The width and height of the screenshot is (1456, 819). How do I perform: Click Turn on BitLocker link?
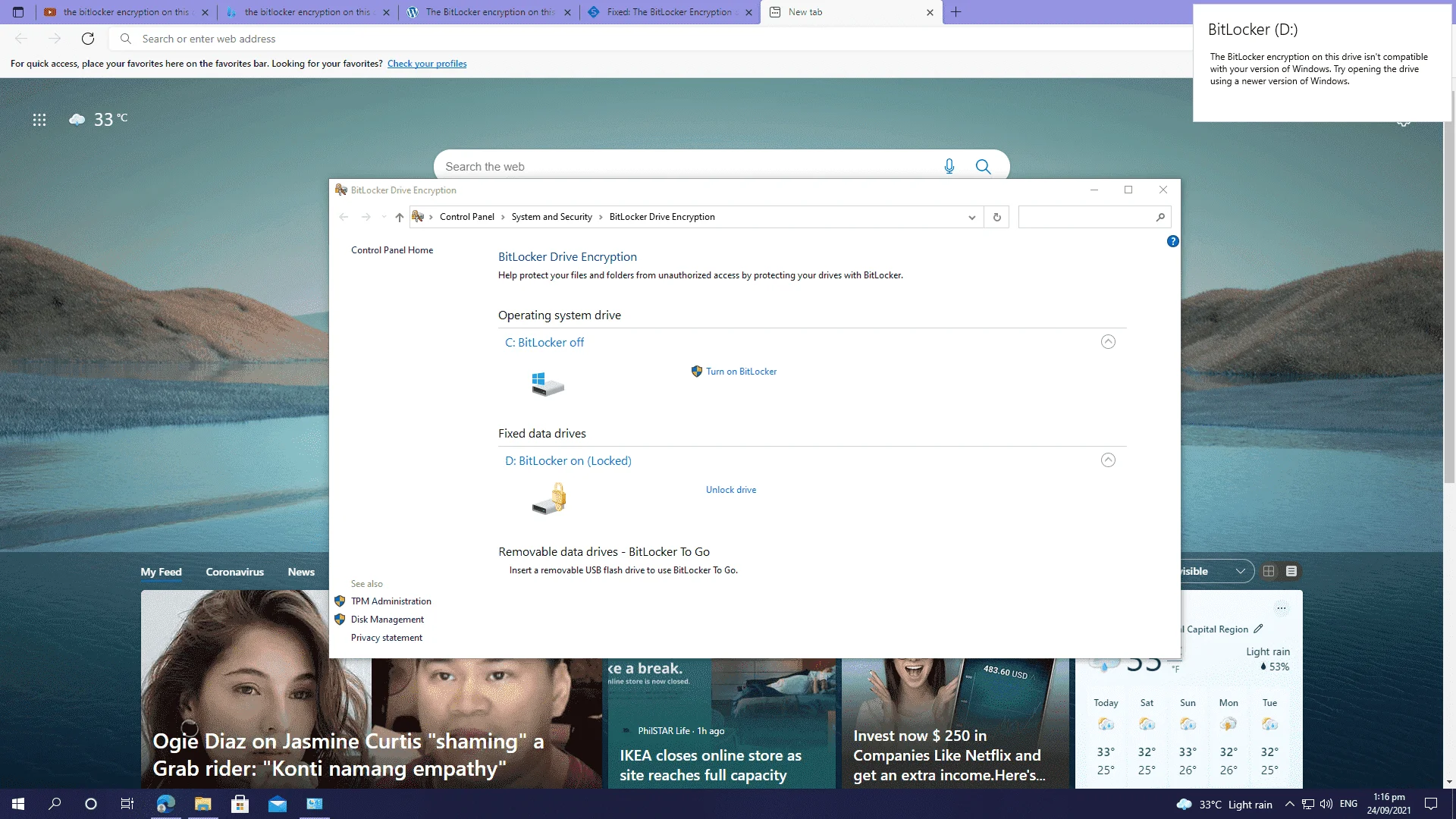741,372
